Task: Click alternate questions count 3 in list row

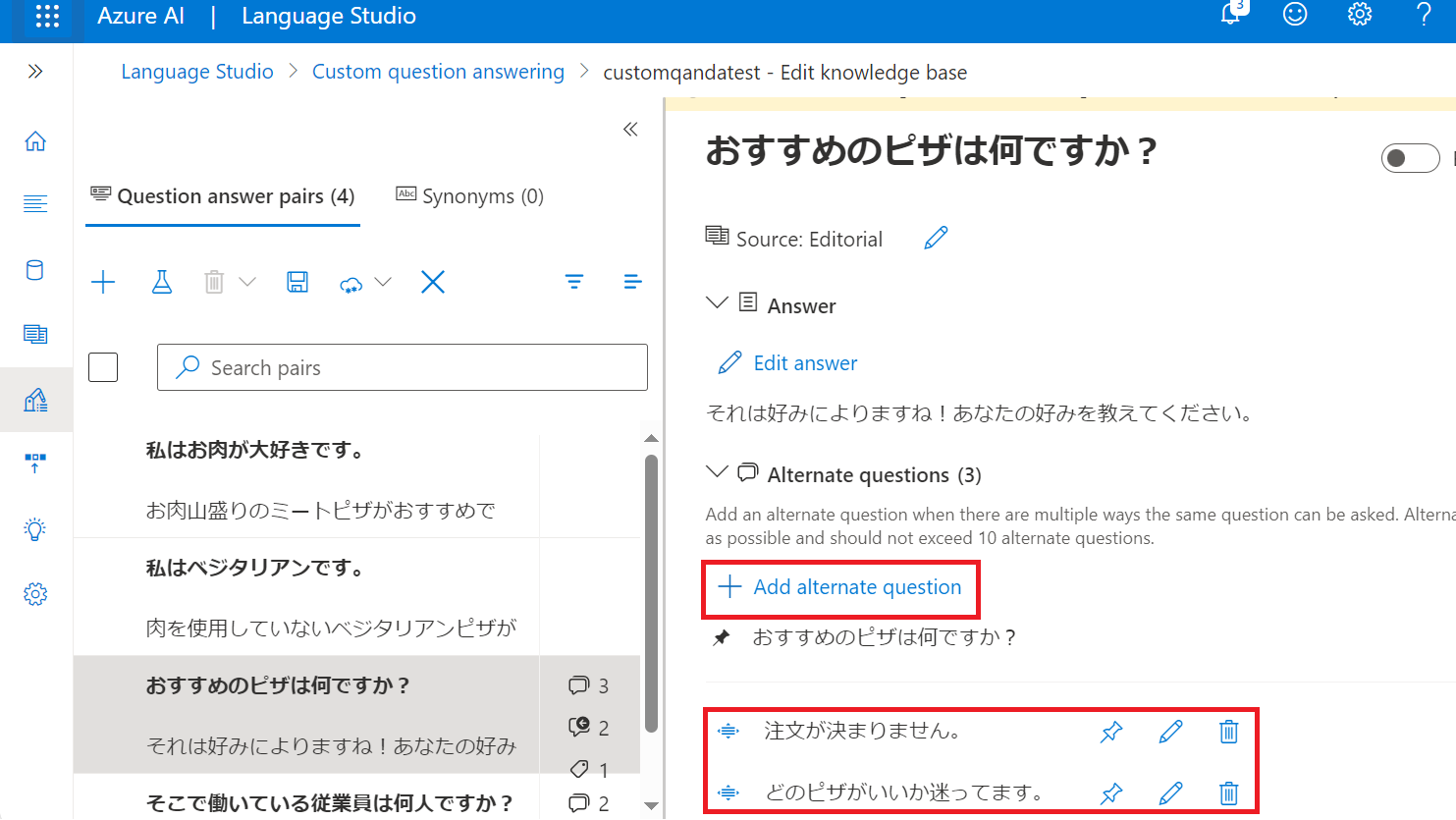Action: coord(589,685)
